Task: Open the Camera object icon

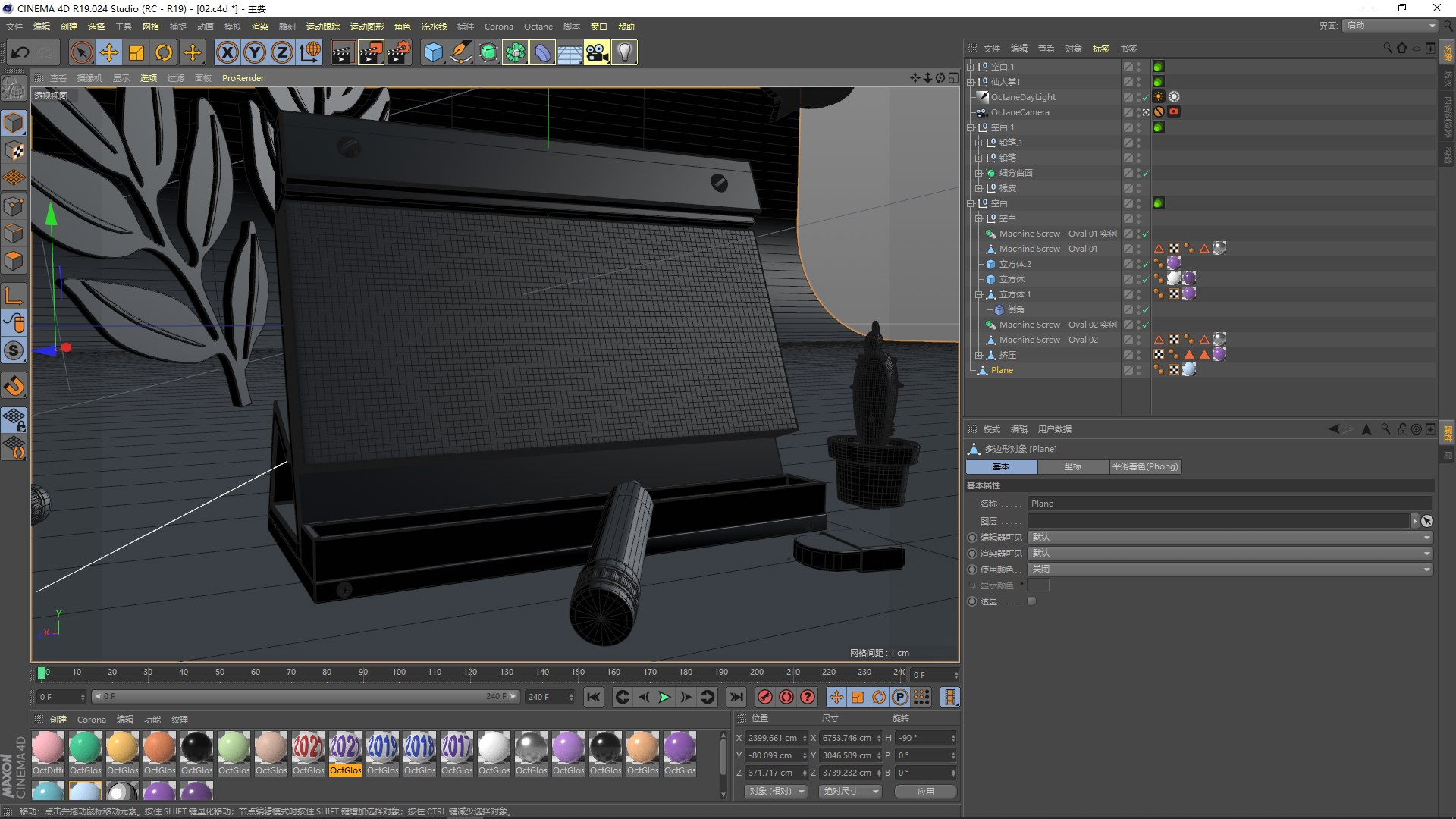Action: click(597, 52)
